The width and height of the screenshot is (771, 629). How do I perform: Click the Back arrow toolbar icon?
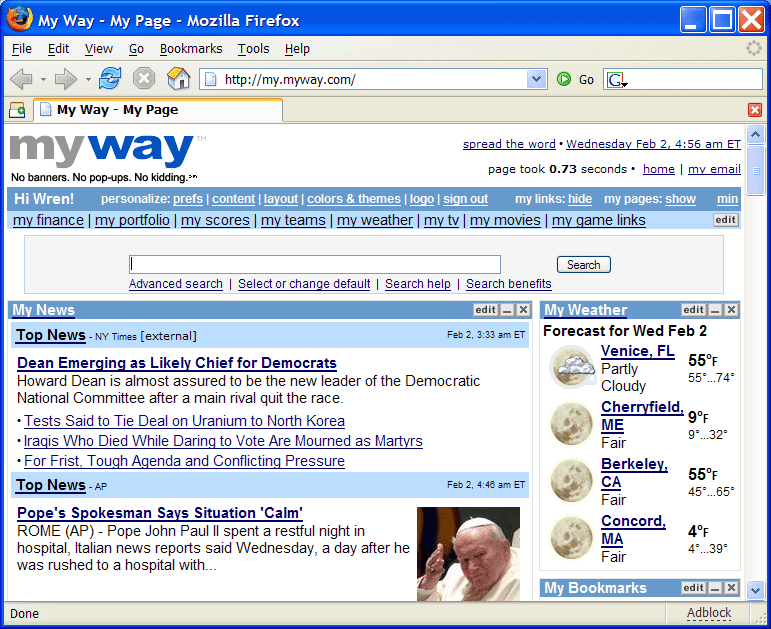tap(22, 79)
